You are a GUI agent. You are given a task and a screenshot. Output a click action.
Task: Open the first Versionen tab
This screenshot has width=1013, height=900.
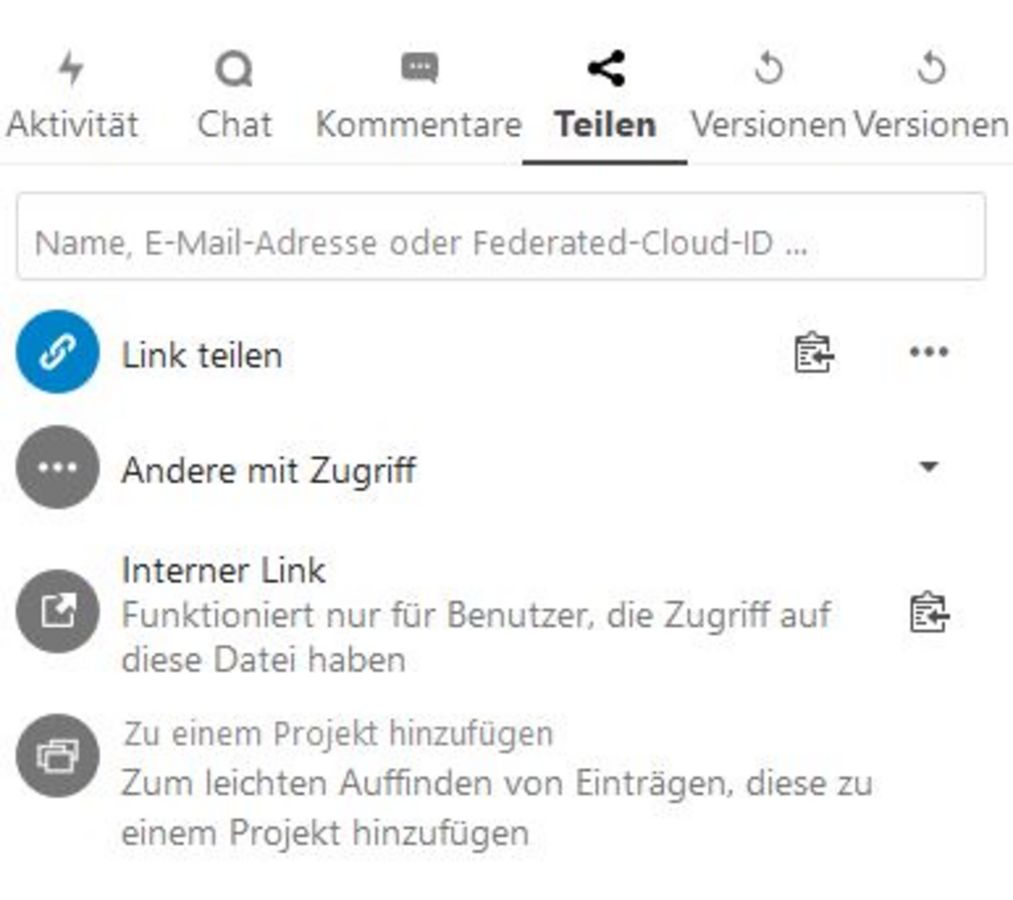[769, 97]
